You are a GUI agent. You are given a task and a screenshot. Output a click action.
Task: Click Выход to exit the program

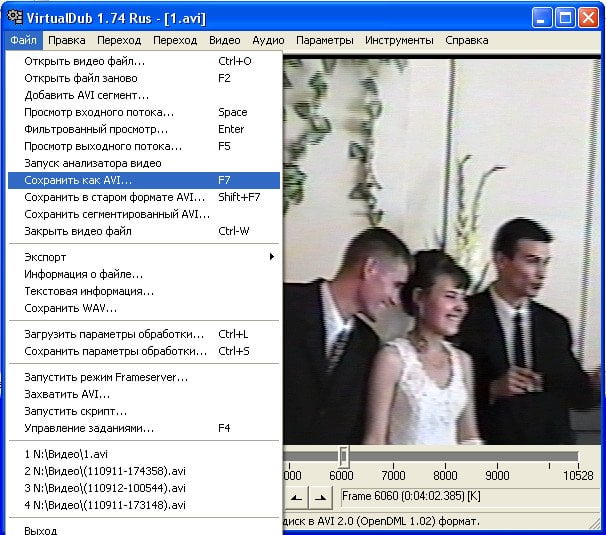(40, 531)
